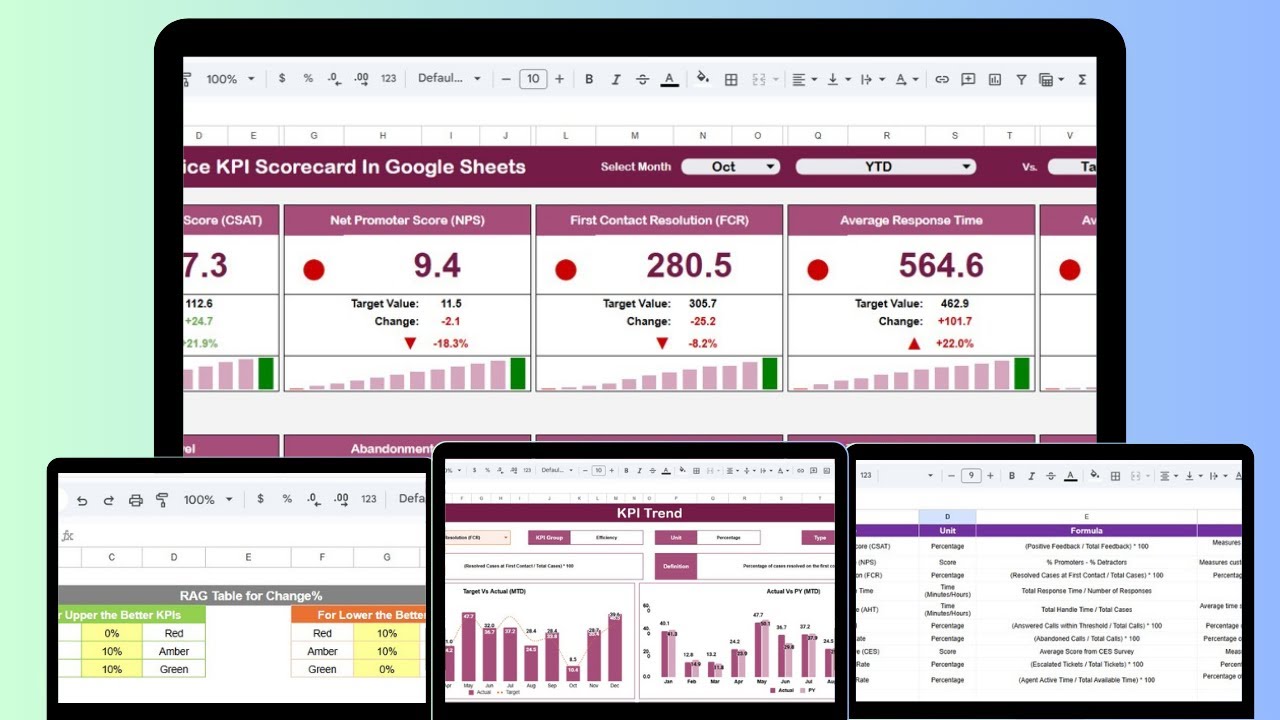Format as percent in main scorecard toolbar
This screenshot has height=720, width=1280.
point(308,78)
